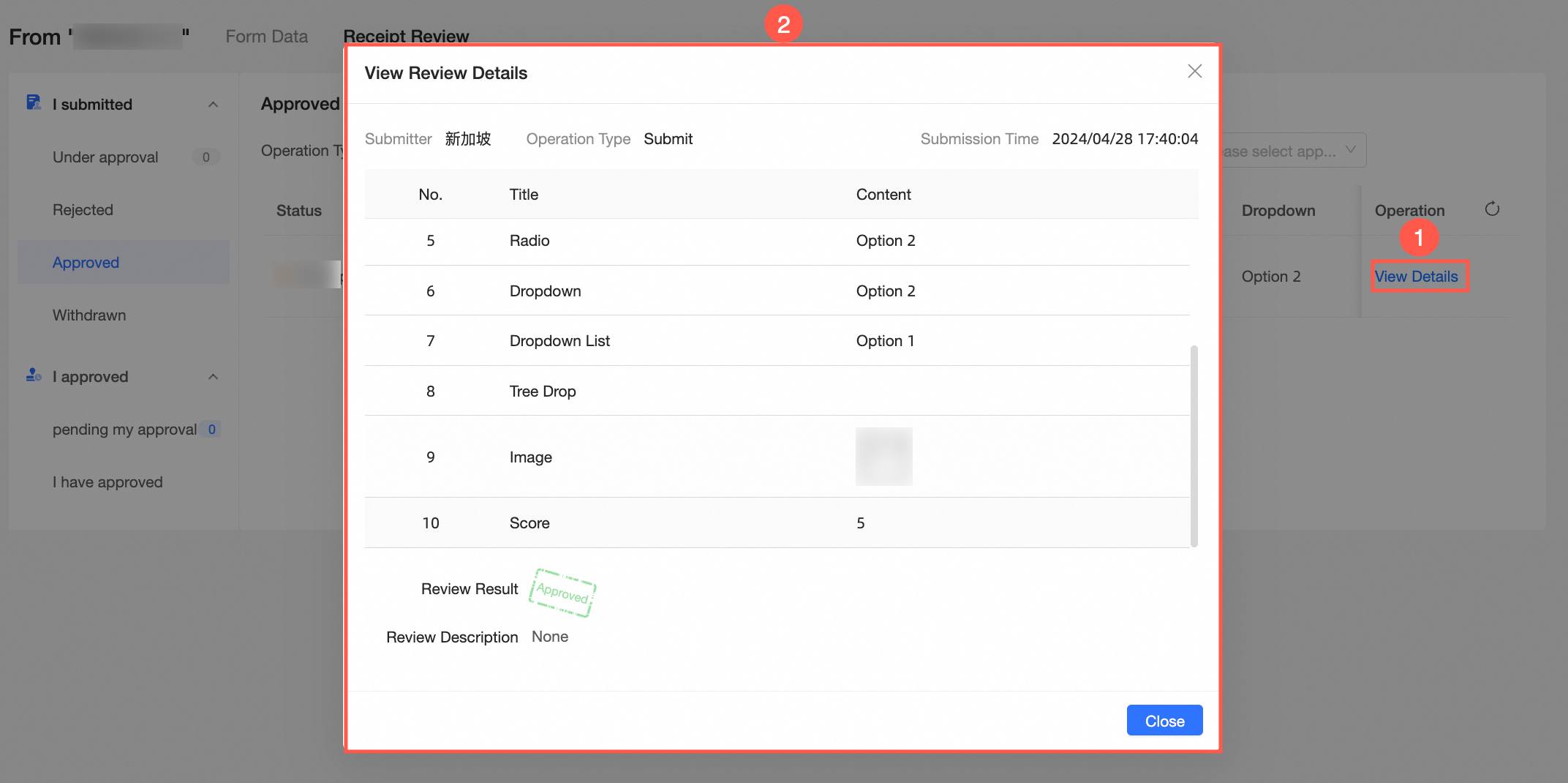1568x783 pixels.
Task: Click the submission time 2024/04/28 17:40:04
Action: click(x=1125, y=139)
